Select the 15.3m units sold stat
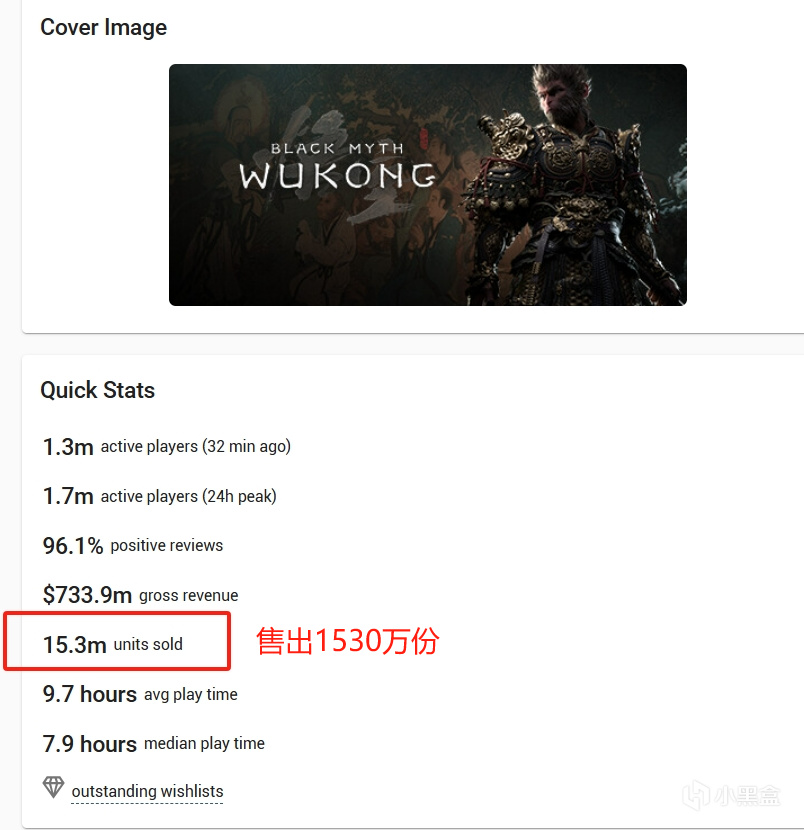This screenshot has width=804, height=830. [x=113, y=645]
